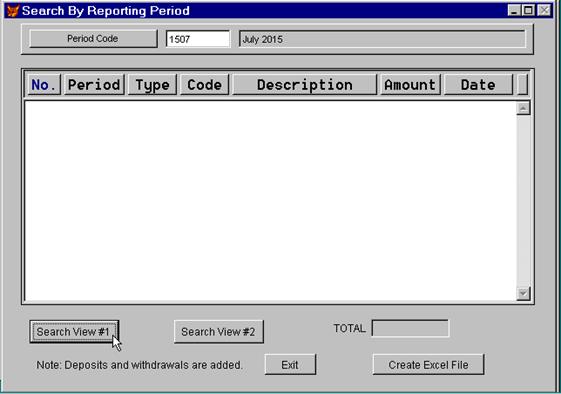The image size is (561, 394).
Task: Run Search View #1
Action: click(74, 332)
